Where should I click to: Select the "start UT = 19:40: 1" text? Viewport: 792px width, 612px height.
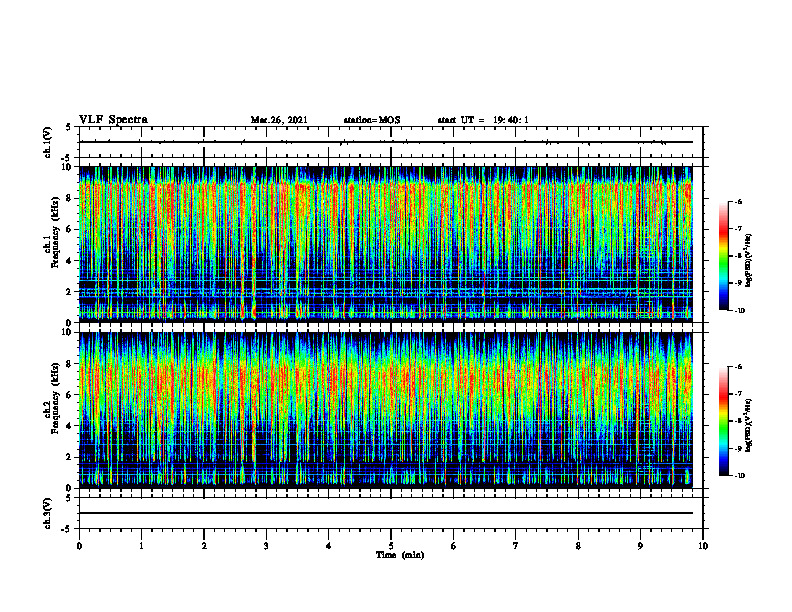pos(483,120)
